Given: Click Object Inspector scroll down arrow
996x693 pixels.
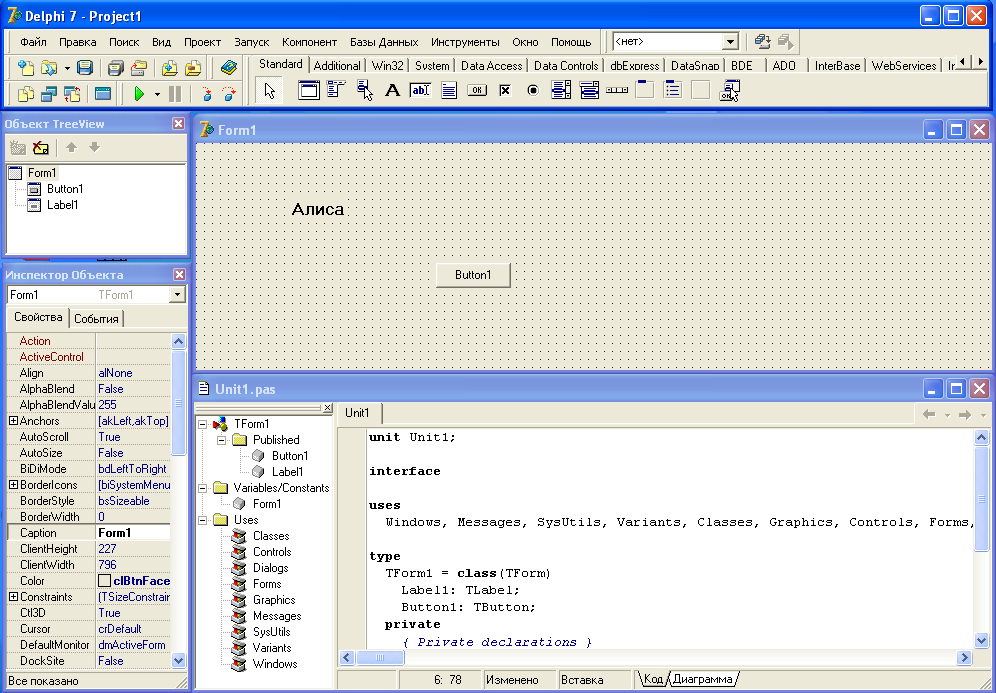Looking at the screenshot, I should pos(178,661).
